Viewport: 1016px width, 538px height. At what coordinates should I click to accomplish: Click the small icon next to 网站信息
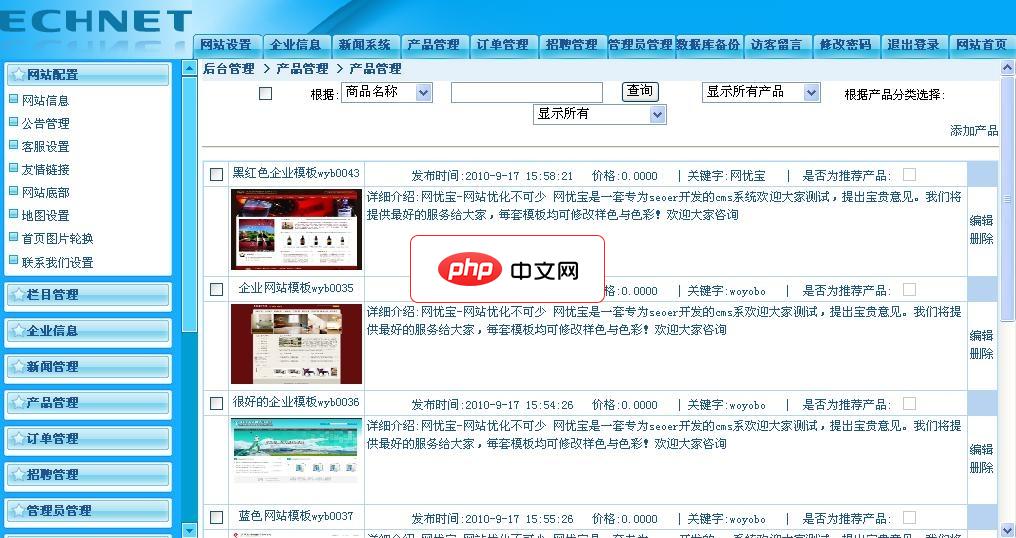(x=13, y=100)
